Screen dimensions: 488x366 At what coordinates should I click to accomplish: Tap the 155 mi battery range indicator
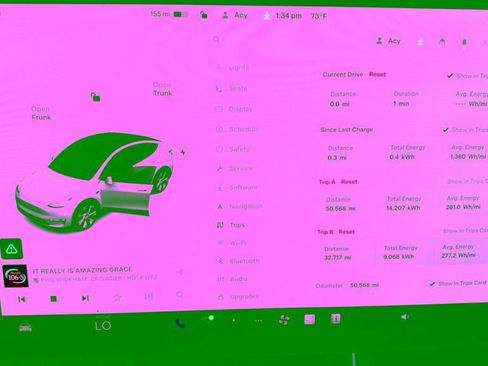[169, 14]
